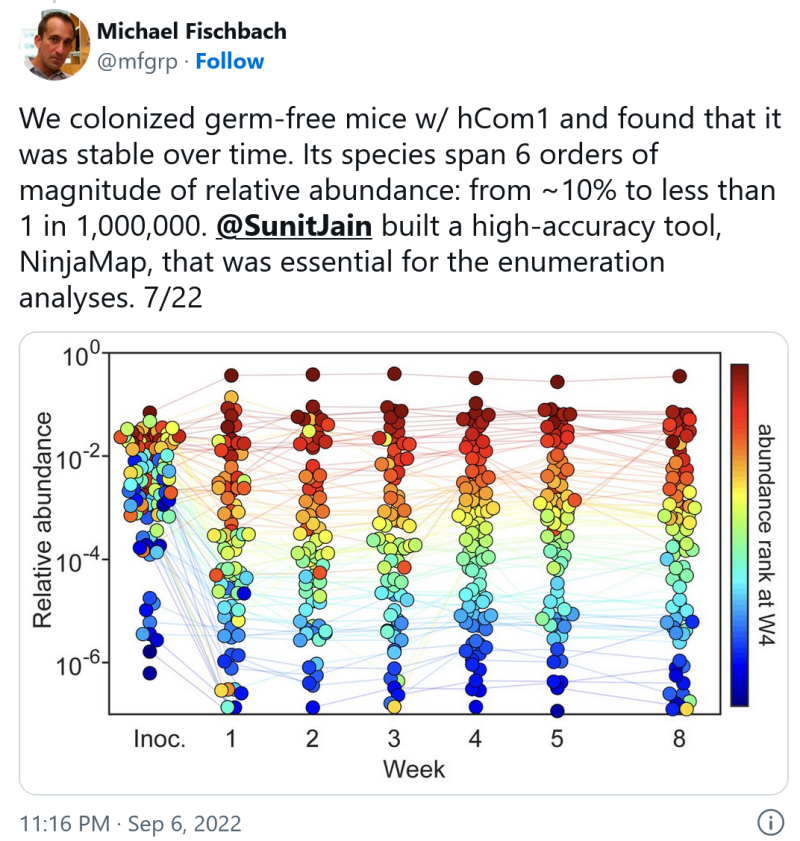Click the Michael Fischbach display name
Image resolution: width=800 pixels, height=841 pixels.
[x=191, y=31]
